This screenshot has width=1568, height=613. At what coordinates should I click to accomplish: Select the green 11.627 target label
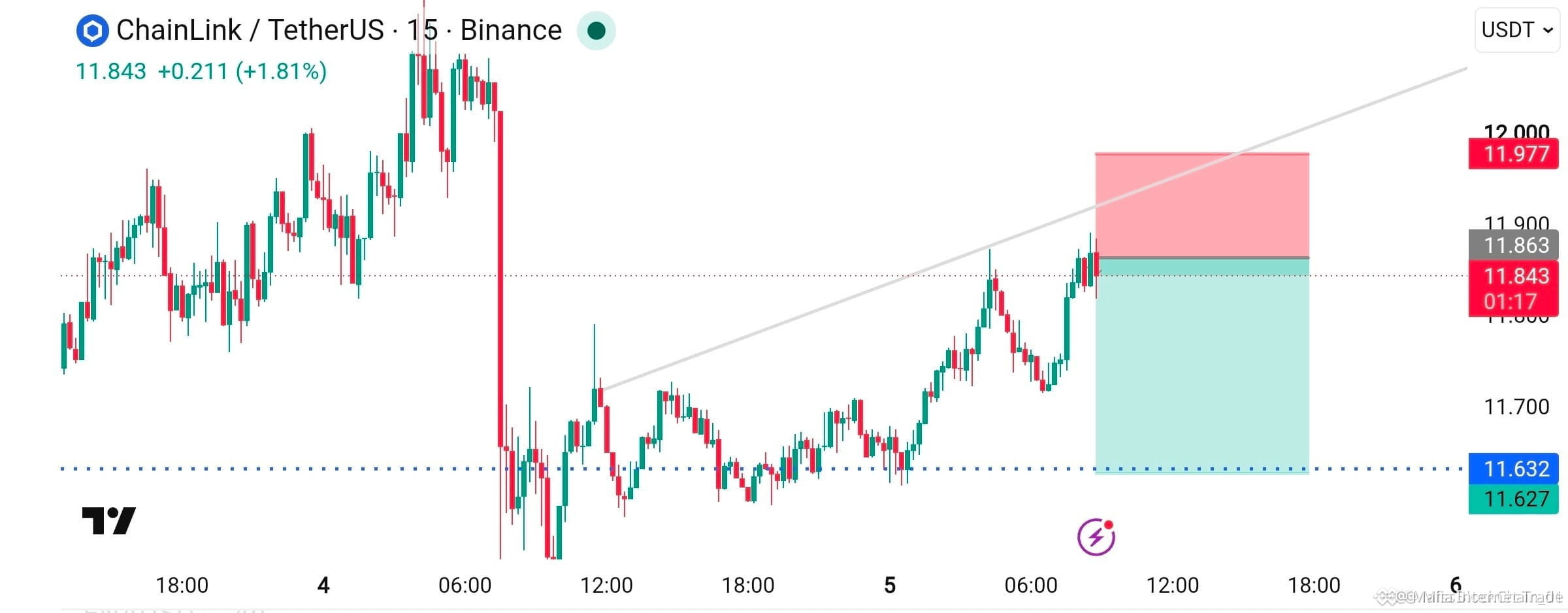(x=1513, y=499)
